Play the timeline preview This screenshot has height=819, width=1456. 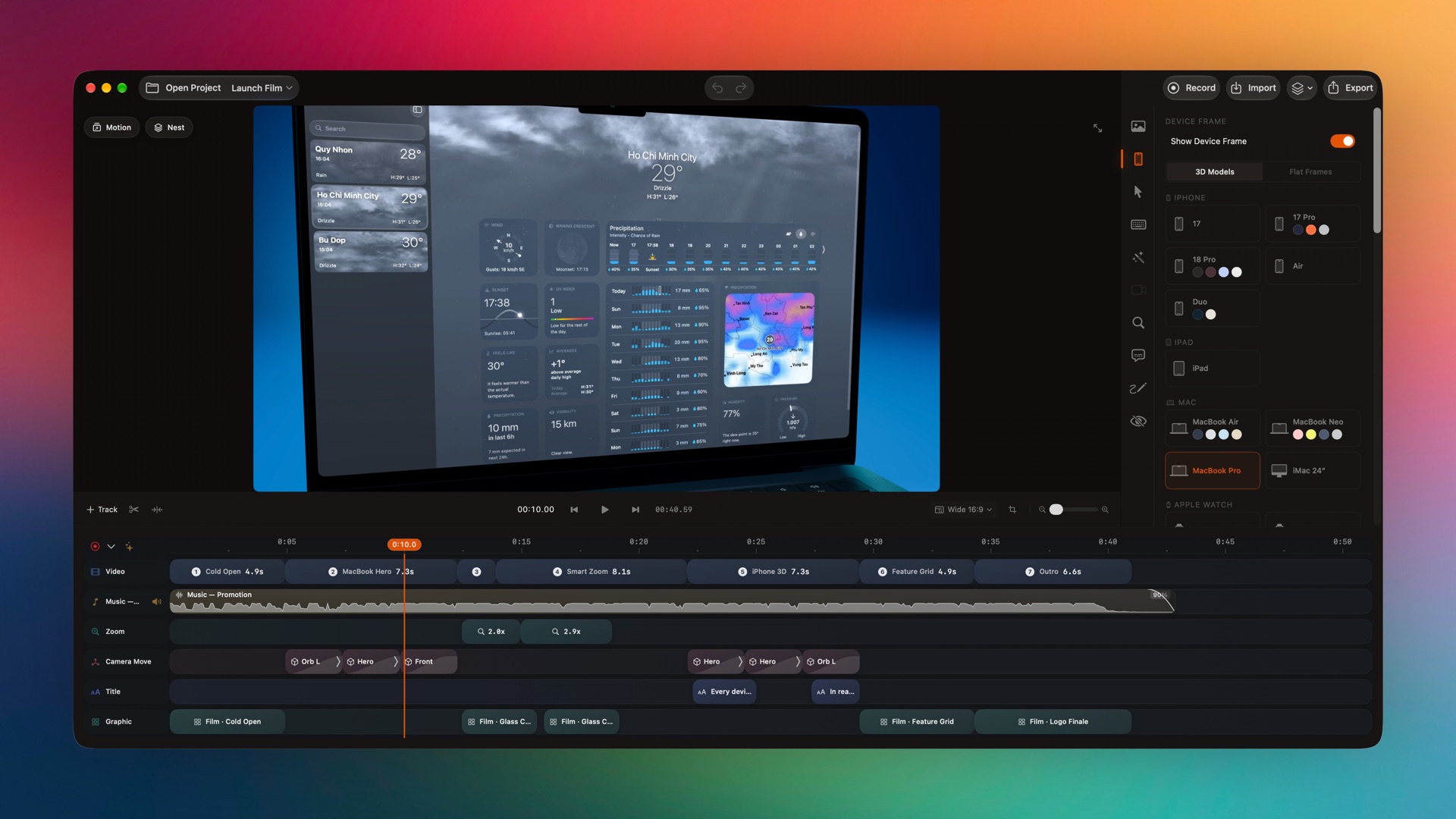[x=604, y=510]
